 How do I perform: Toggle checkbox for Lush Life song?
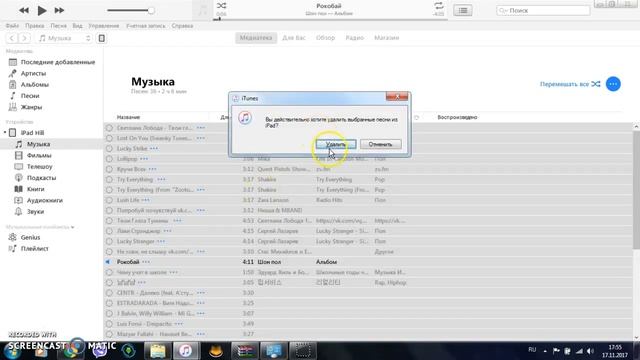point(109,200)
